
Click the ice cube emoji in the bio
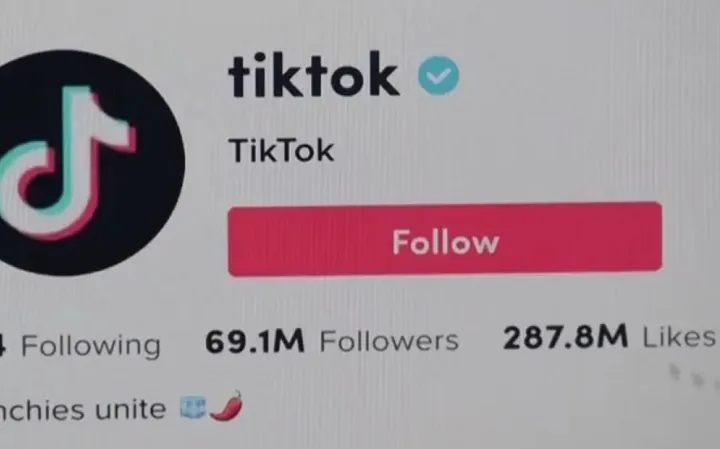click(x=193, y=408)
